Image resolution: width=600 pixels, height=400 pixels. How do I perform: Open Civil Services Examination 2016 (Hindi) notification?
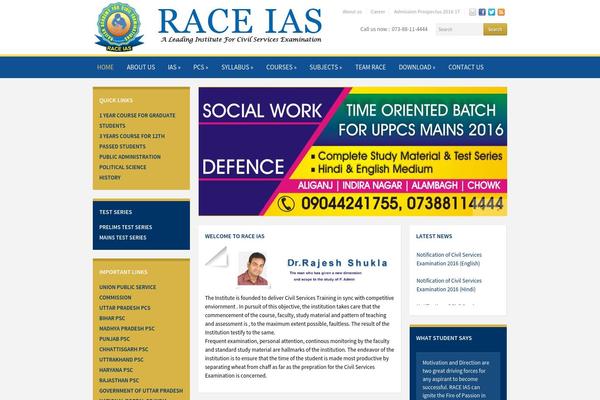click(x=449, y=285)
